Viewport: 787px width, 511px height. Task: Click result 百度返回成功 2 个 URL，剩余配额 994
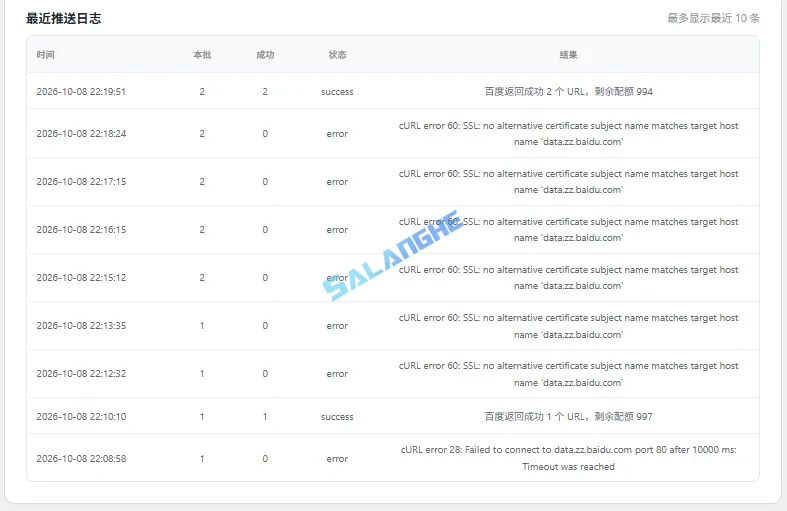568,91
